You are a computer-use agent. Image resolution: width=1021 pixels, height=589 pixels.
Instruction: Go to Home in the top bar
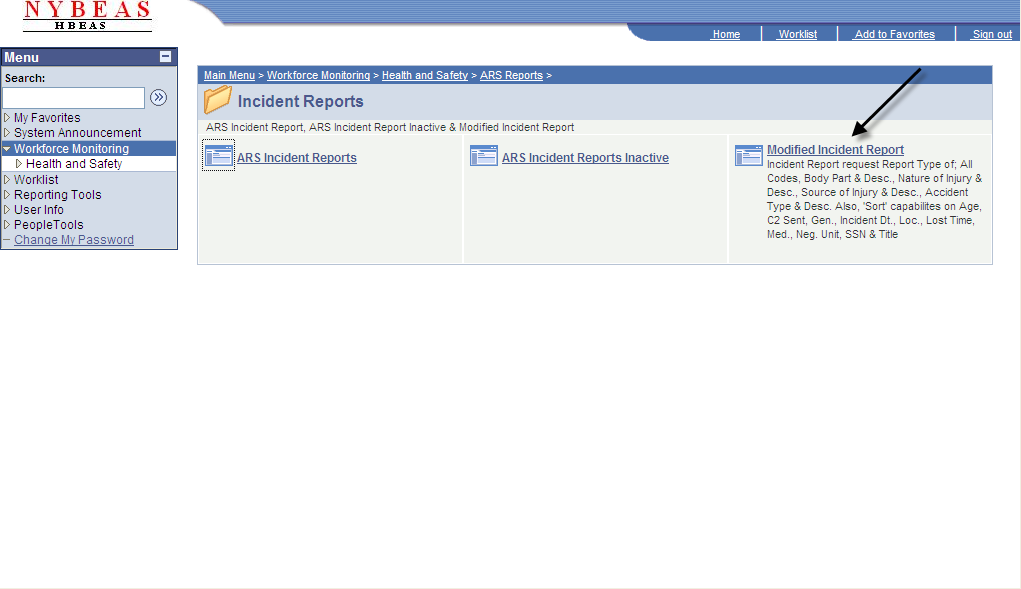click(726, 34)
